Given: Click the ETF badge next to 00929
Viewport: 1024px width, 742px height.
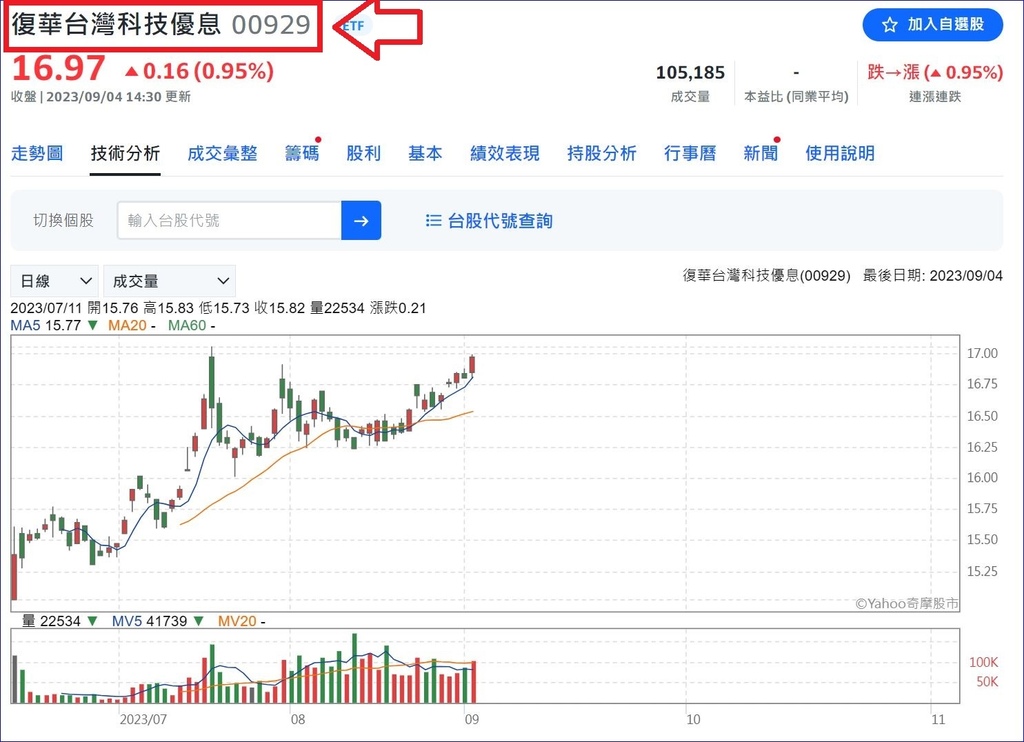Looking at the screenshot, I should point(354,25).
